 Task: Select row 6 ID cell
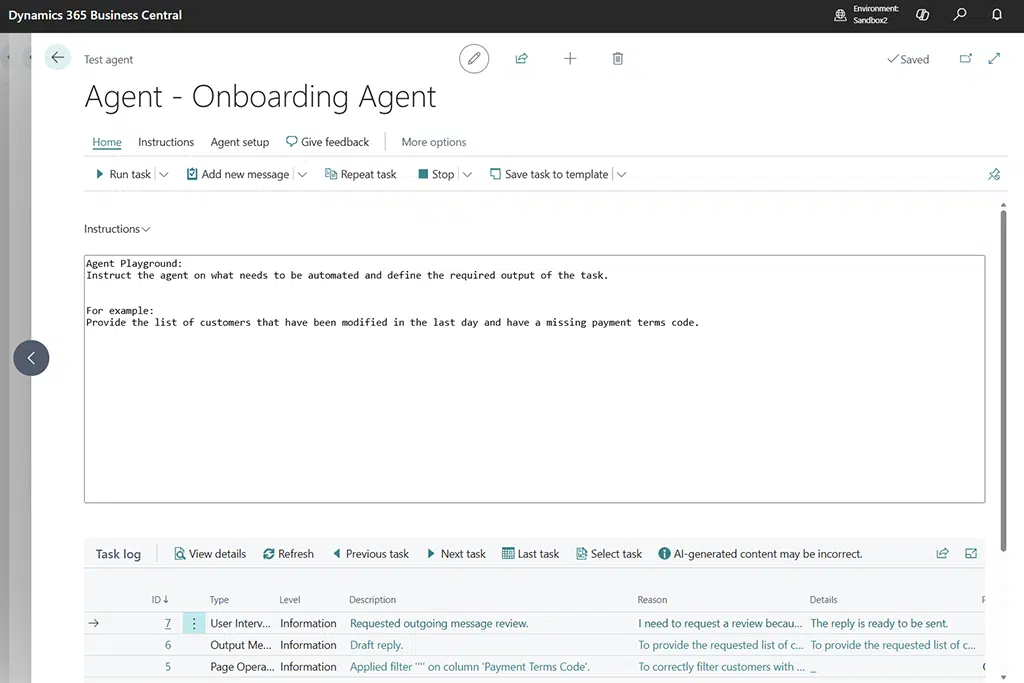click(x=168, y=645)
